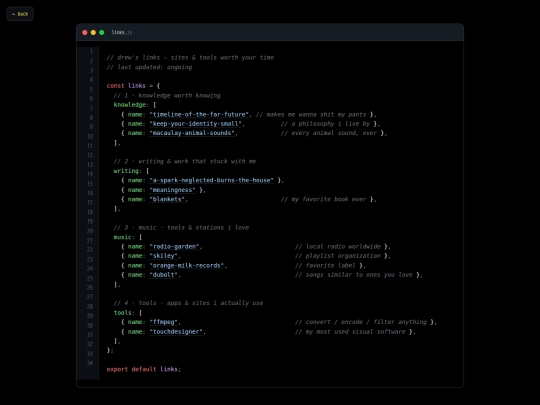540x405 pixels.
Task: Click the "tools: [" key
Action: click(x=128, y=313)
